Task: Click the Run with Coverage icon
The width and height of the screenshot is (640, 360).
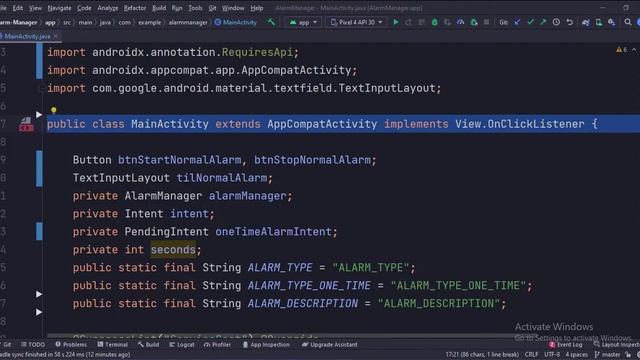Action: [x=447, y=22]
